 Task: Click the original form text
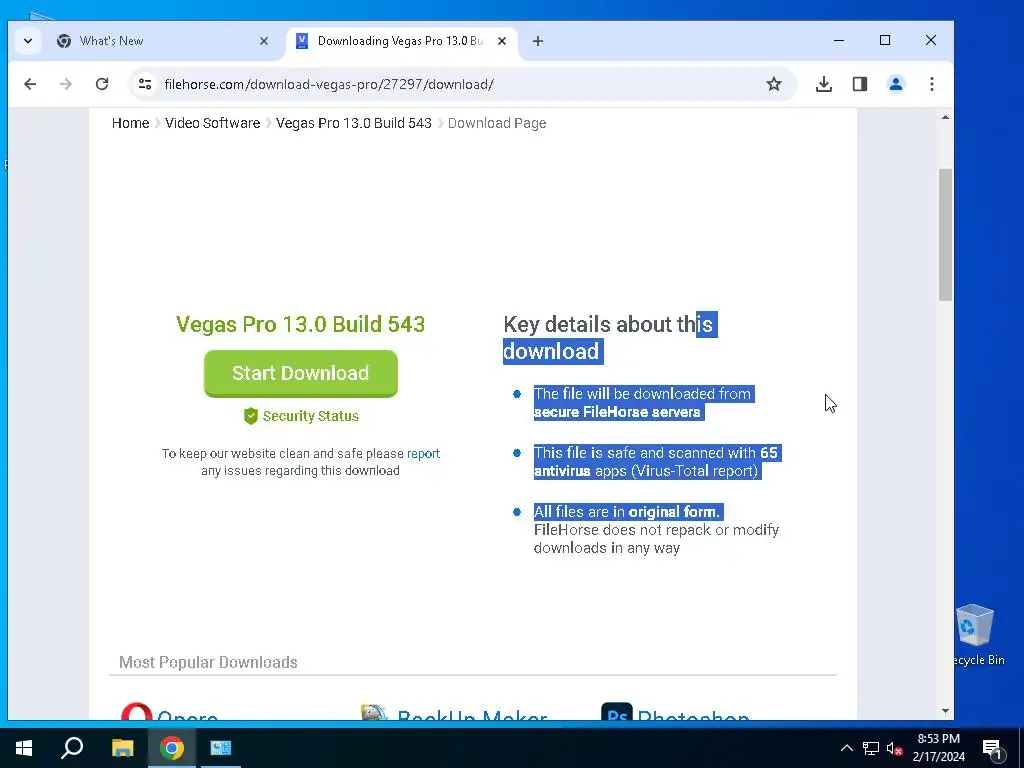(674, 512)
